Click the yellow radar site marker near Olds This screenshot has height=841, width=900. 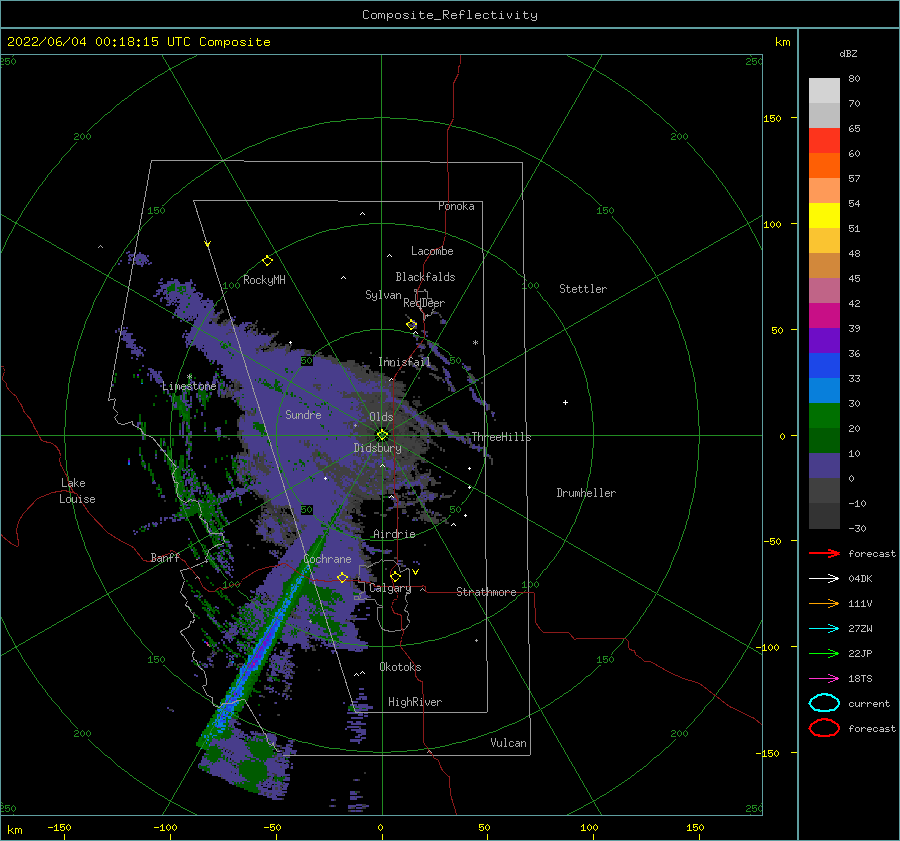(382, 435)
